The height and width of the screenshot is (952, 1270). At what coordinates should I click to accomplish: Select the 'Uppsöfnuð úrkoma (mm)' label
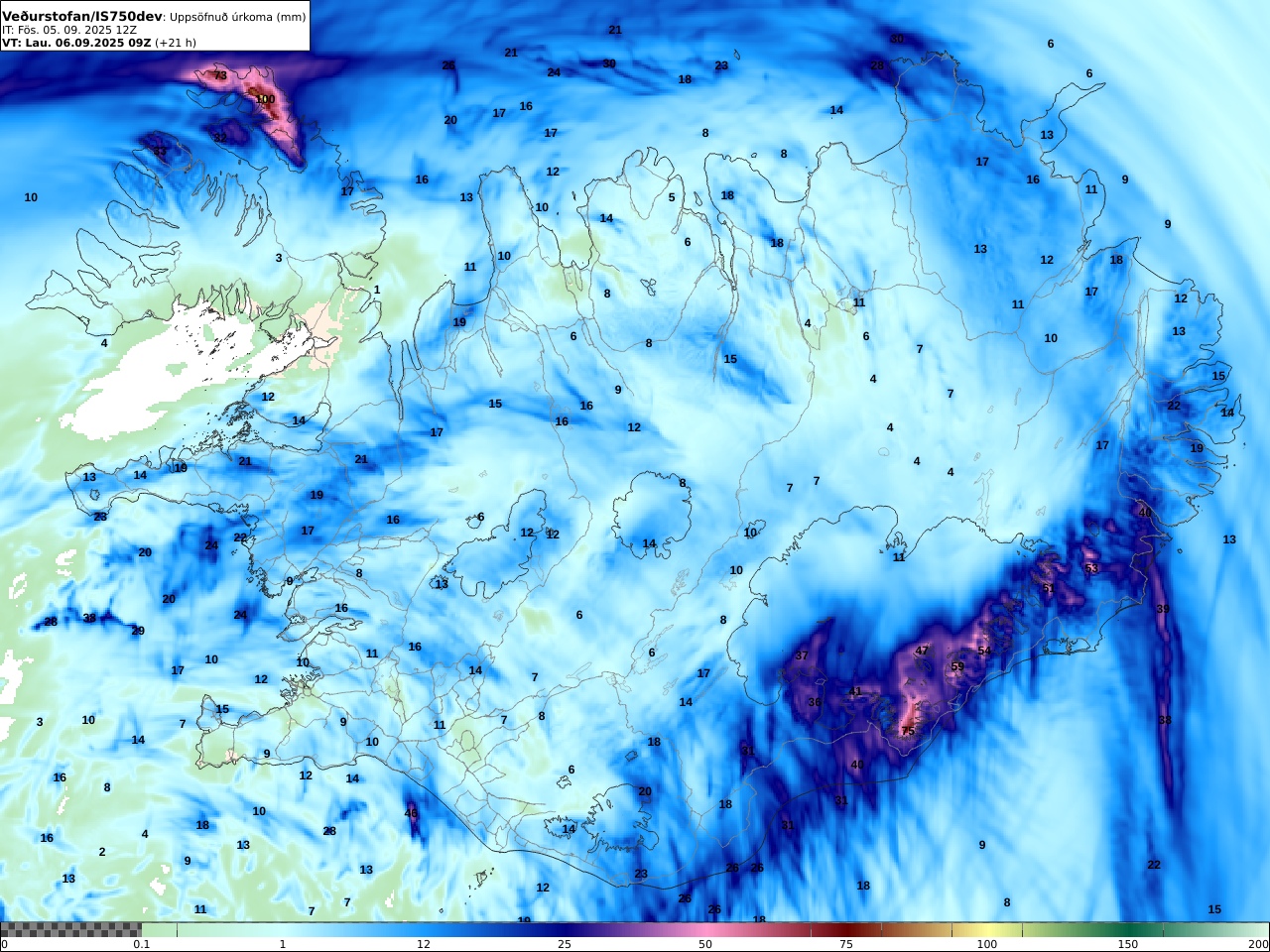click(x=238, y=17)
